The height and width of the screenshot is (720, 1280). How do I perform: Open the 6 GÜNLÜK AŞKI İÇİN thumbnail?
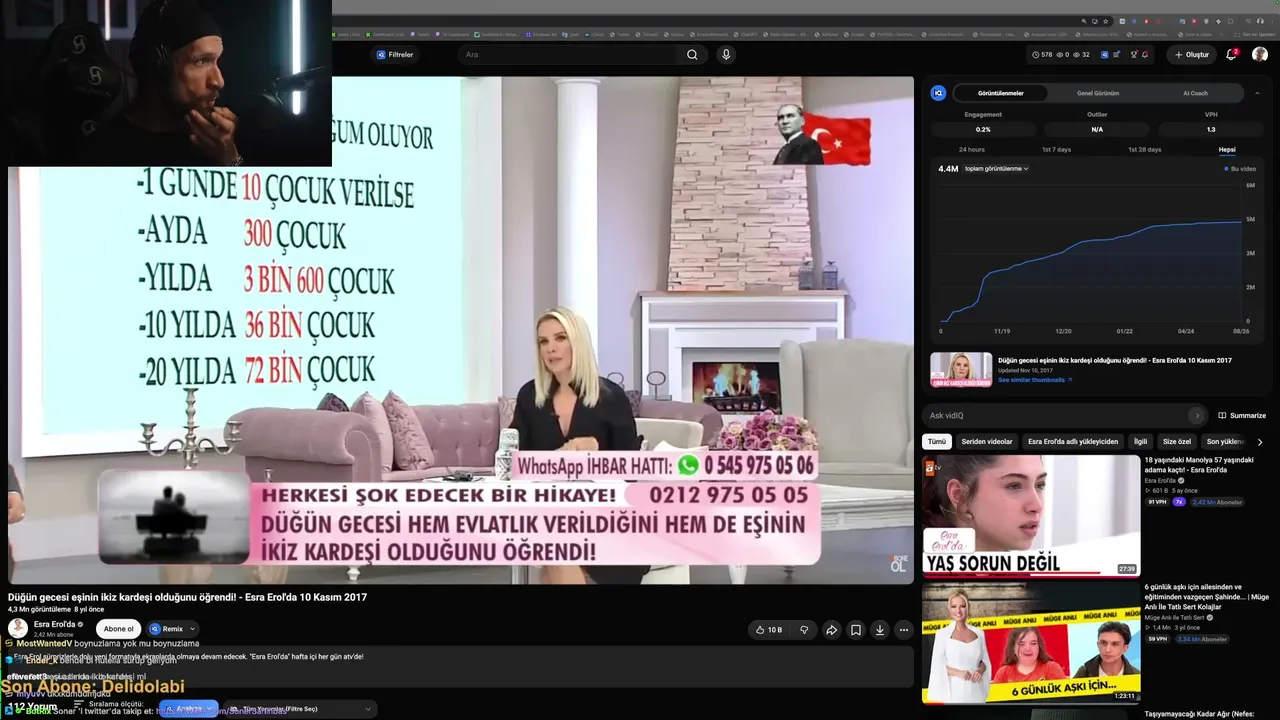tap(1031, 642)
